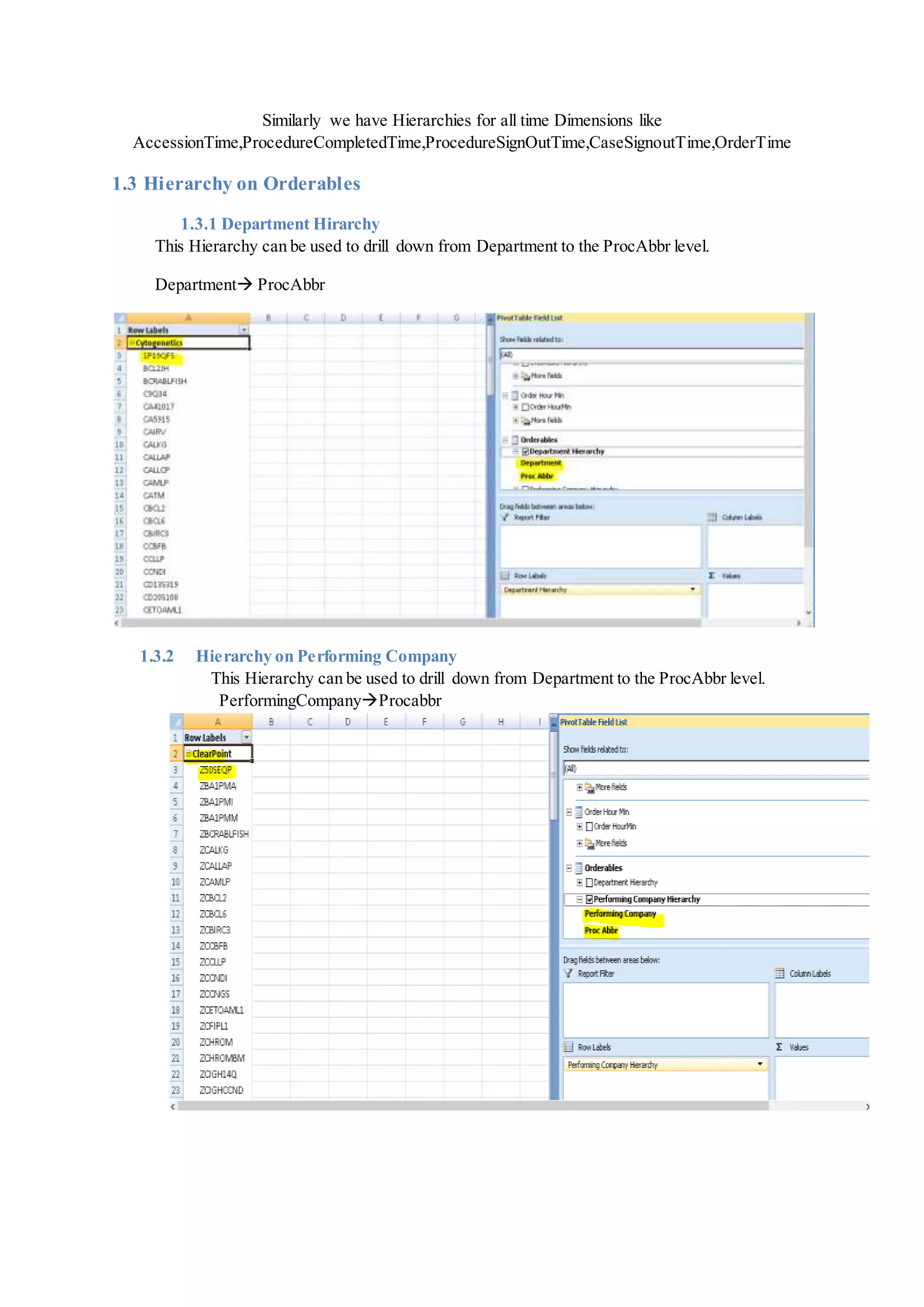This screenshot has width=924, height=1307.
Task: Click Row Labels icon above Performing Company Hierarchy field
Action: (568, 1047)
